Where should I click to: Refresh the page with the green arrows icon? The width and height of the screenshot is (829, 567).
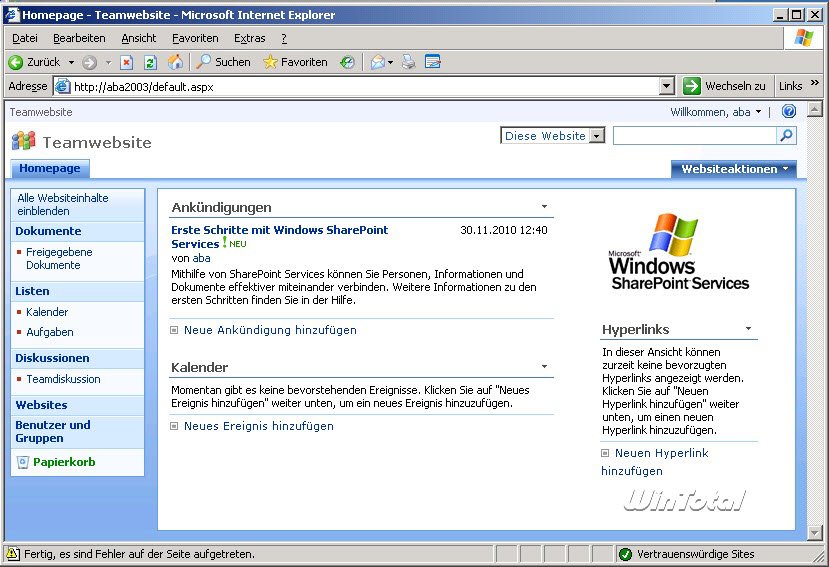(x=150, y=62)
